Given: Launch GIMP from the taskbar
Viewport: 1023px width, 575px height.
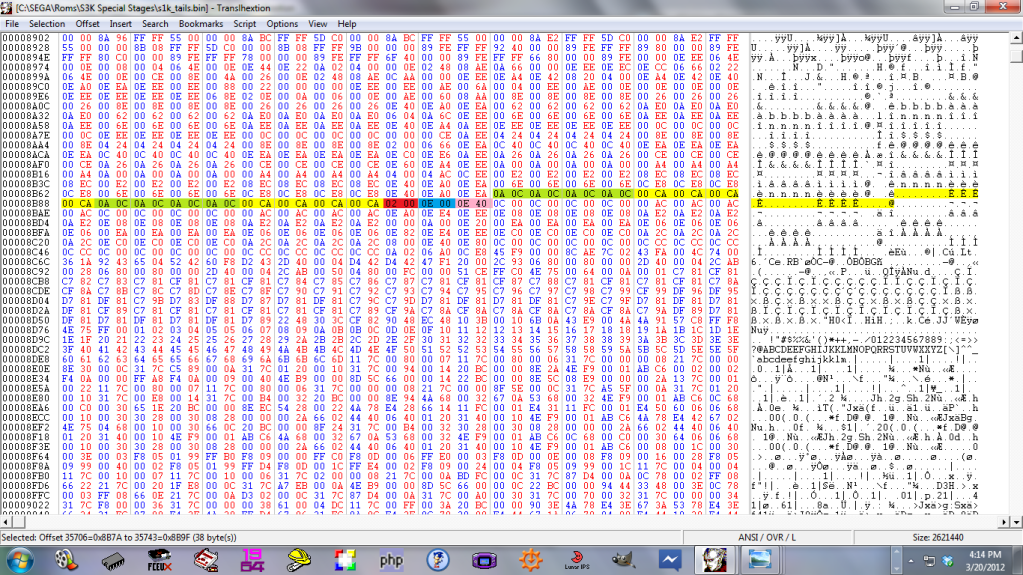Looking at the screenshot, I should [x=623, y=561].
